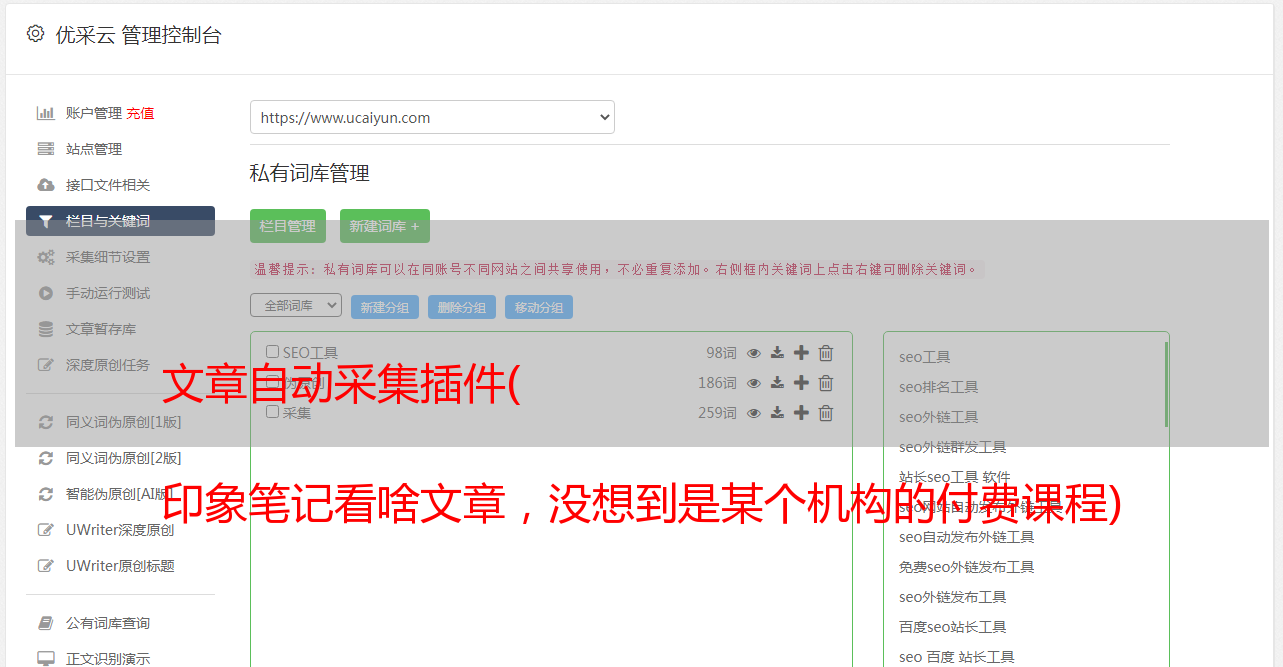Select keyword "免费seo外链发布工具"
This screenshot has width=1283, height=667.
pyautogui.click(x=967, y=567)
